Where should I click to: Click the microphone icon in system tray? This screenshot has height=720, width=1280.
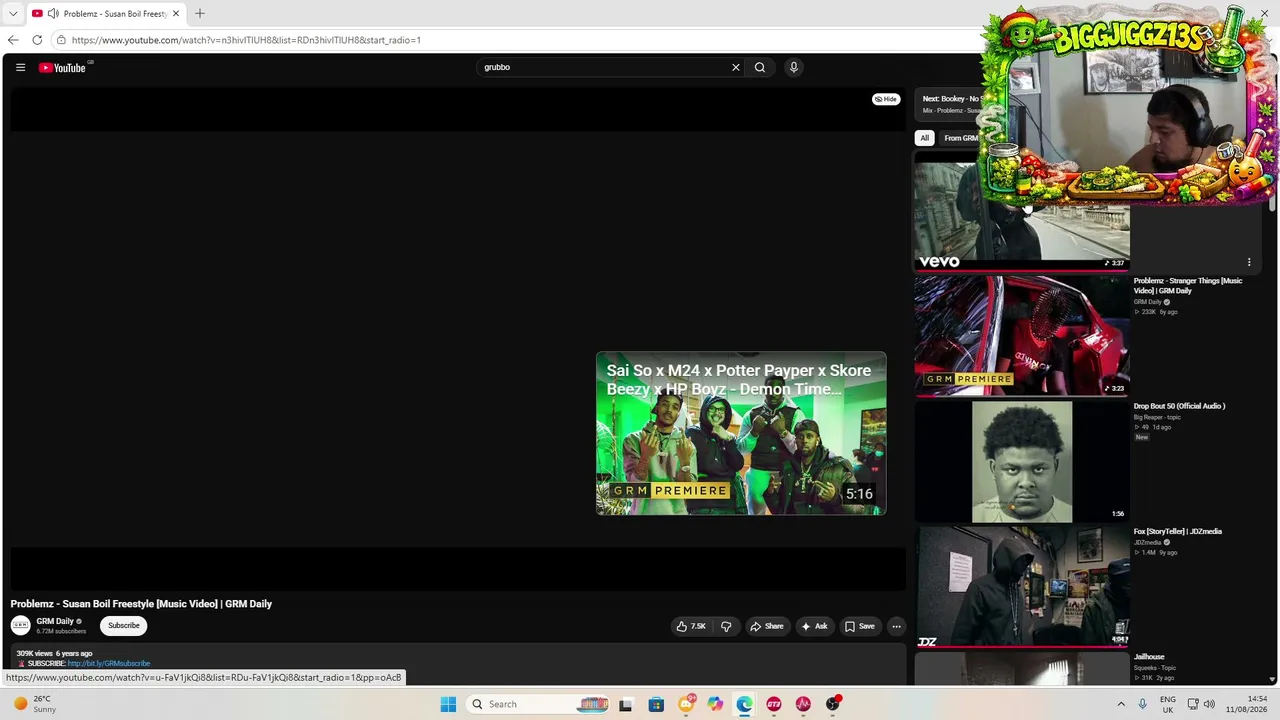click(x=1143, y=704)
